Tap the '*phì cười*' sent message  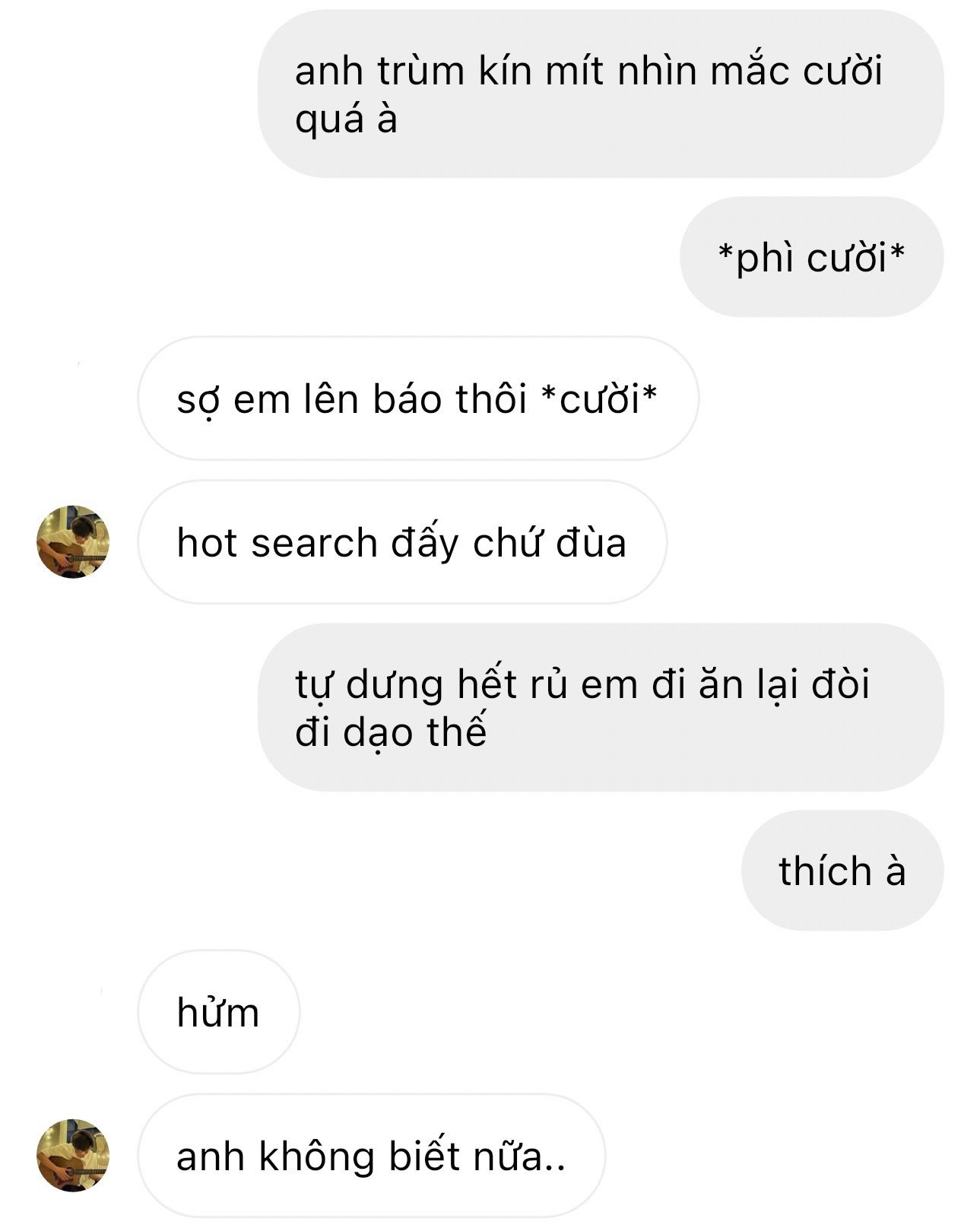811,257
